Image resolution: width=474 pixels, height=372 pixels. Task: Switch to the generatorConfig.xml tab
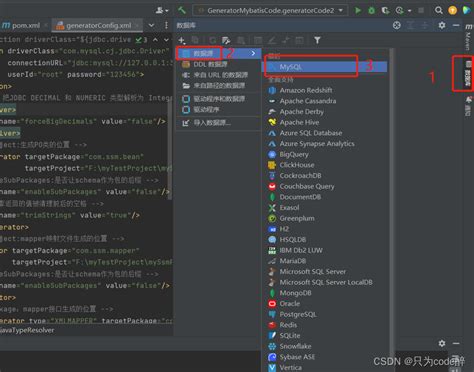[97, 25]
